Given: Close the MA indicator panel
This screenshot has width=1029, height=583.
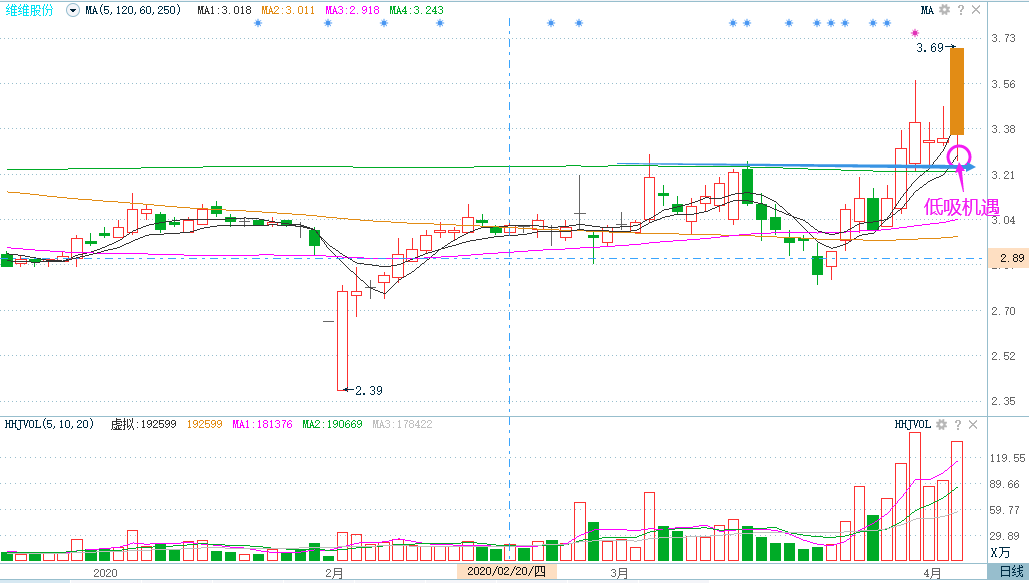Looking at the screenshot, I should (976, 10).
